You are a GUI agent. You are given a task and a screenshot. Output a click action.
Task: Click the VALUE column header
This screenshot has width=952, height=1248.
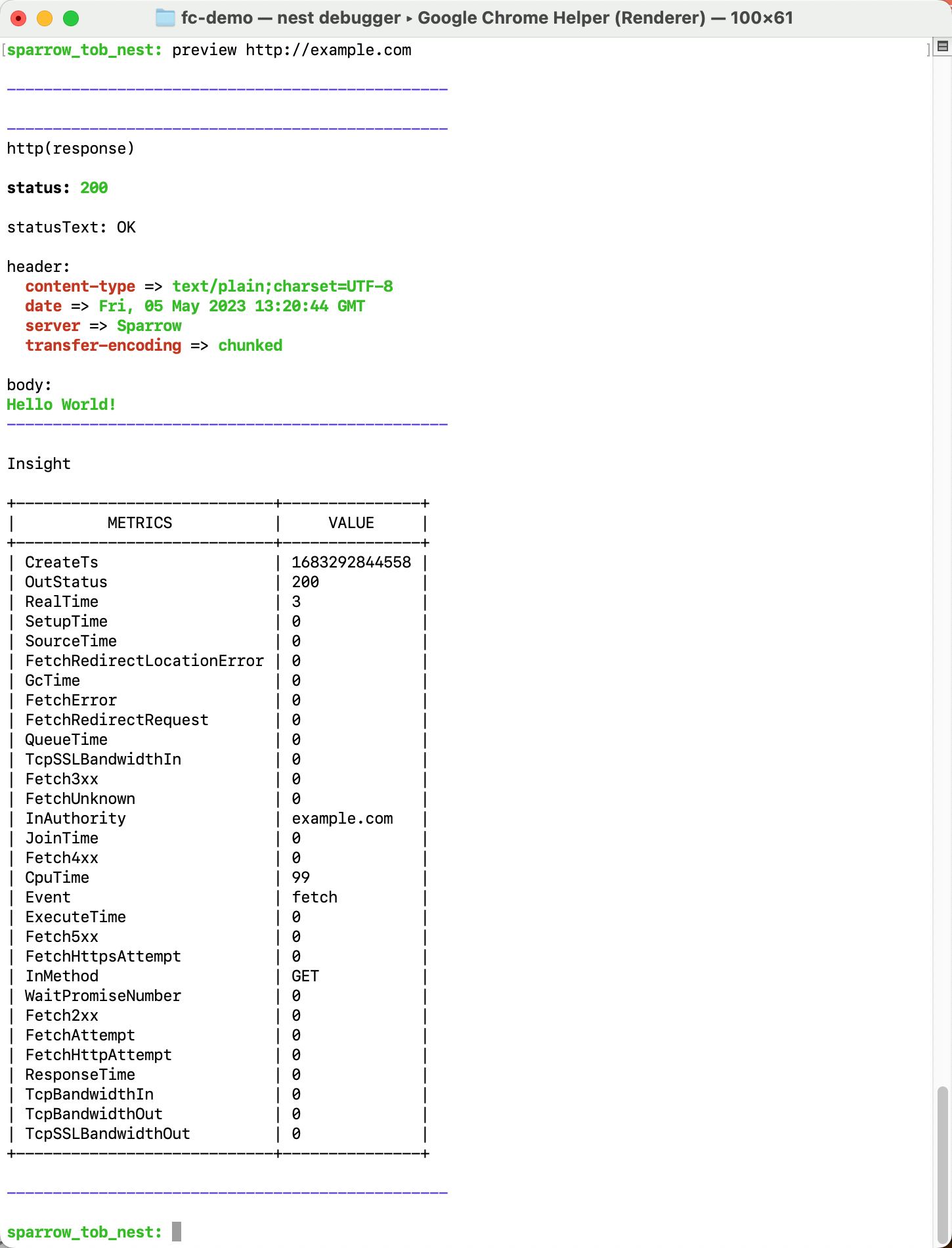point(351,523)
